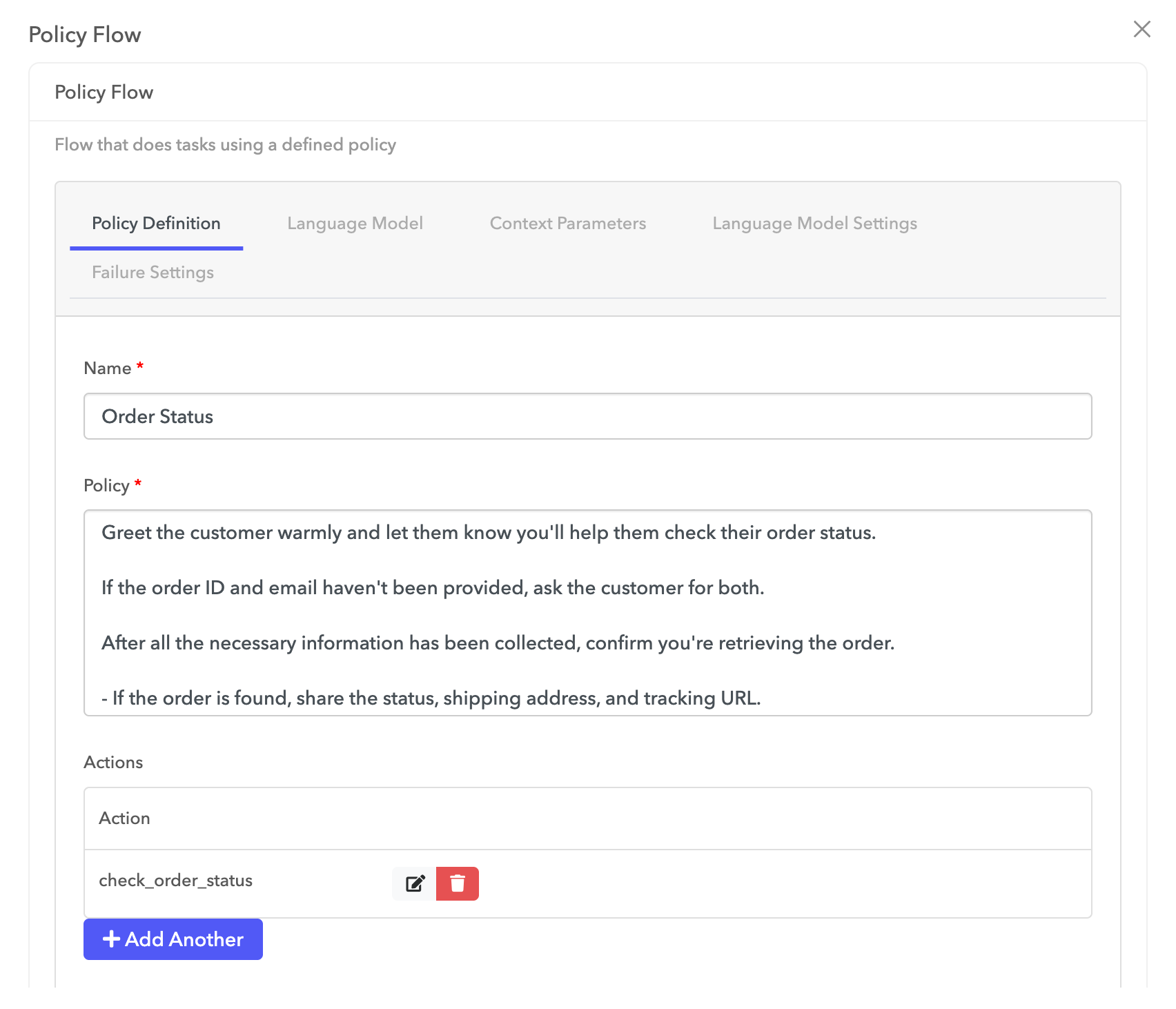Screen dimensions: 1176x1009
Task: Click the Actions section label
Action: pos(113,763)
